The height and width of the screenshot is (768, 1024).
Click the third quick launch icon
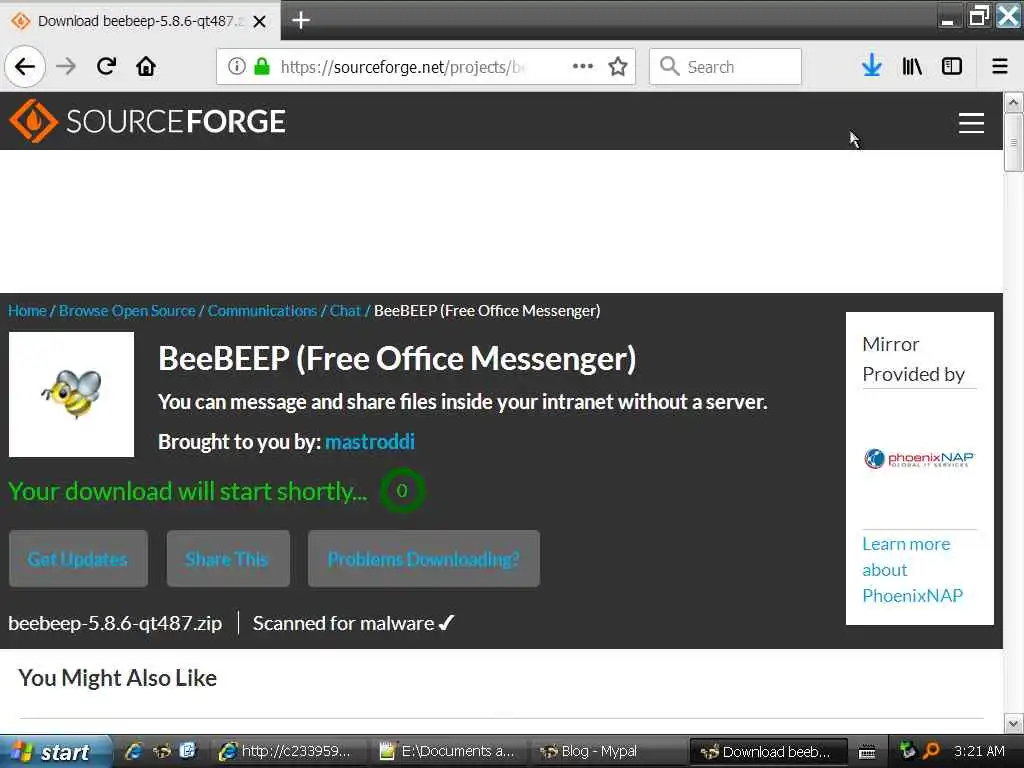click(x=187, y=751)
